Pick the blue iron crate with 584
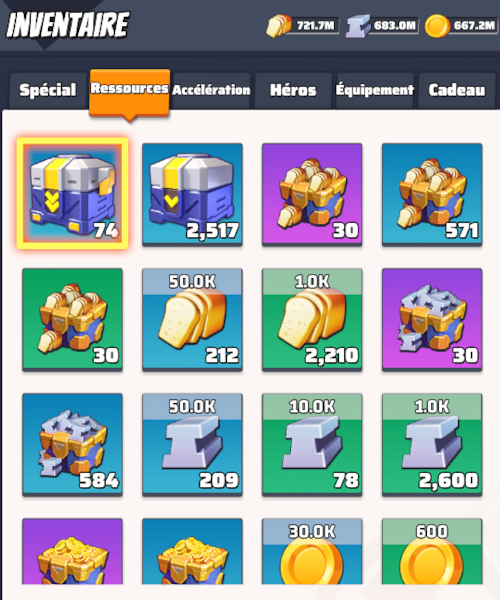Viewport: 500px width, 600px height. point(72,445)
